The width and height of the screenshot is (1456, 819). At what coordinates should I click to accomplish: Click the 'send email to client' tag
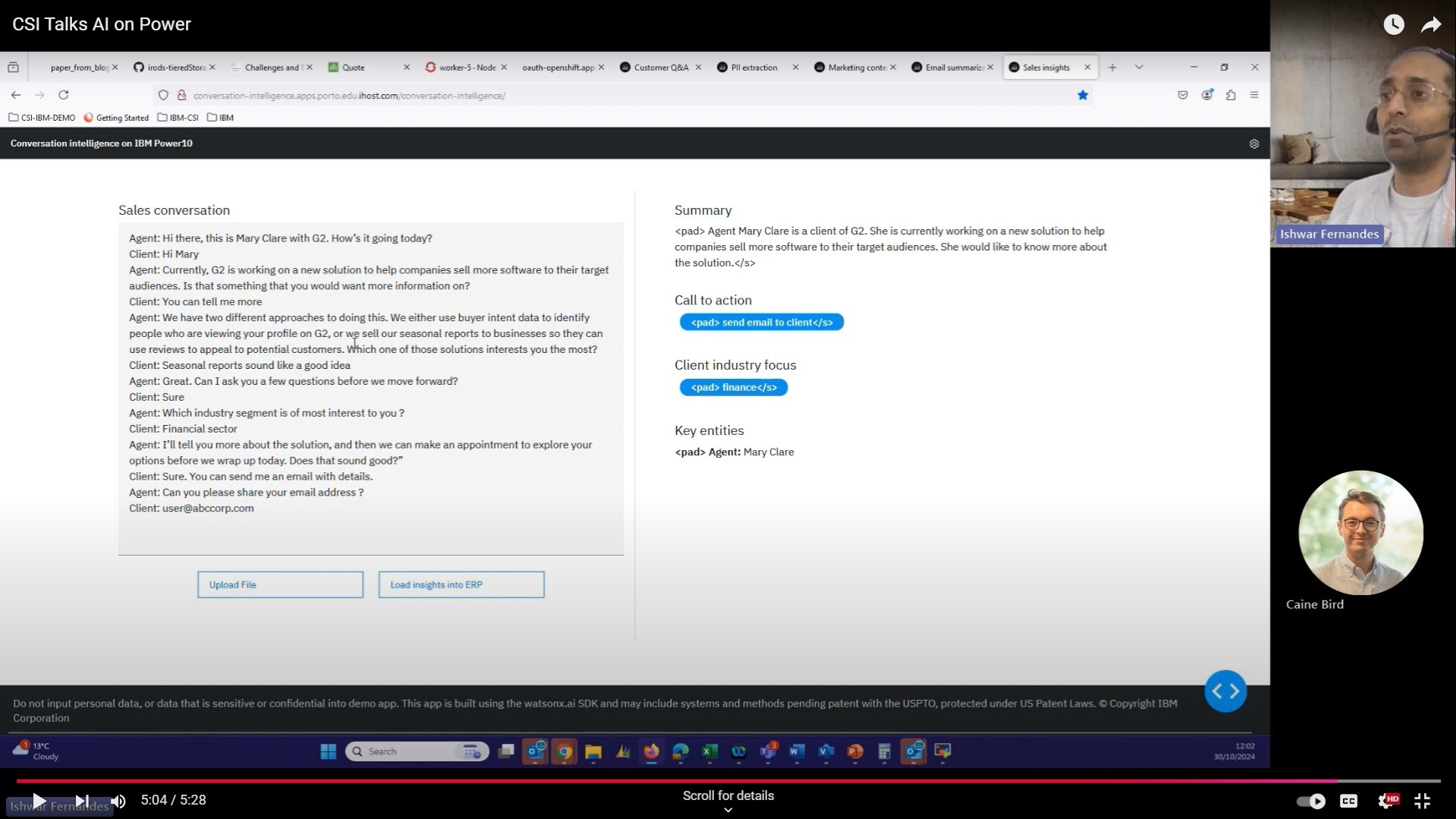pos(762,323)
